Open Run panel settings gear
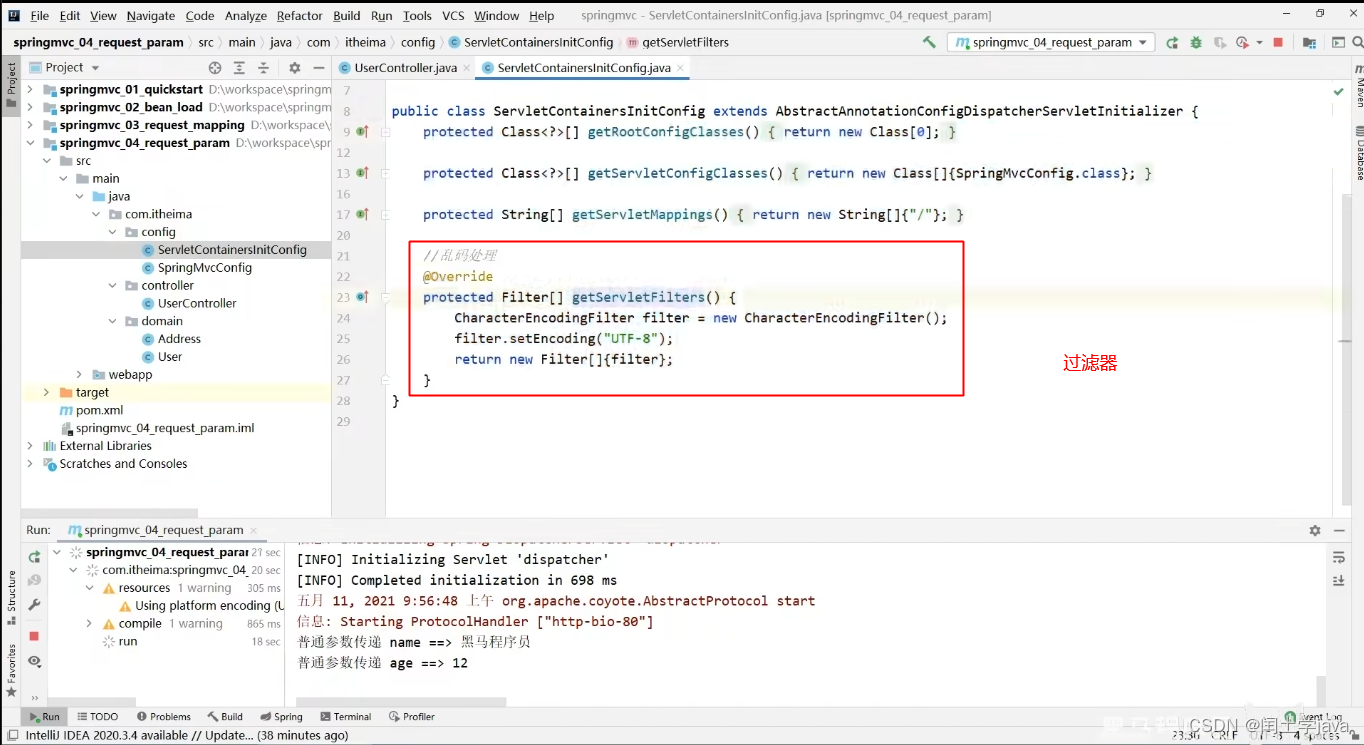 [1315, 530]
